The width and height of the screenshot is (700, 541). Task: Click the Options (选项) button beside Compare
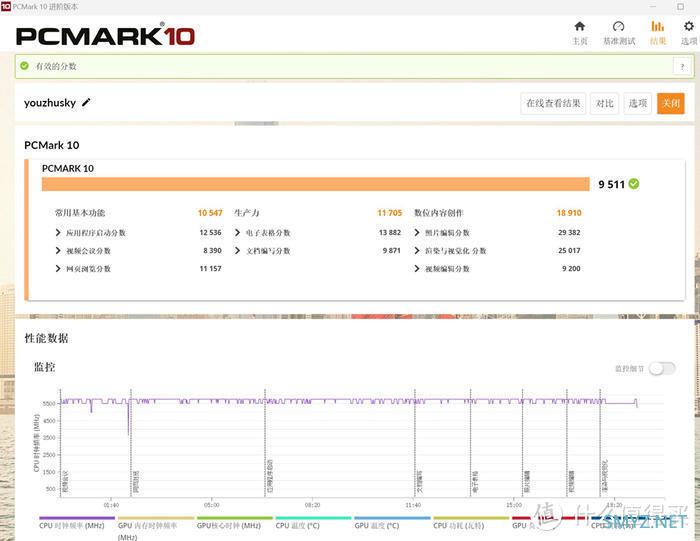tap(638, 104)
